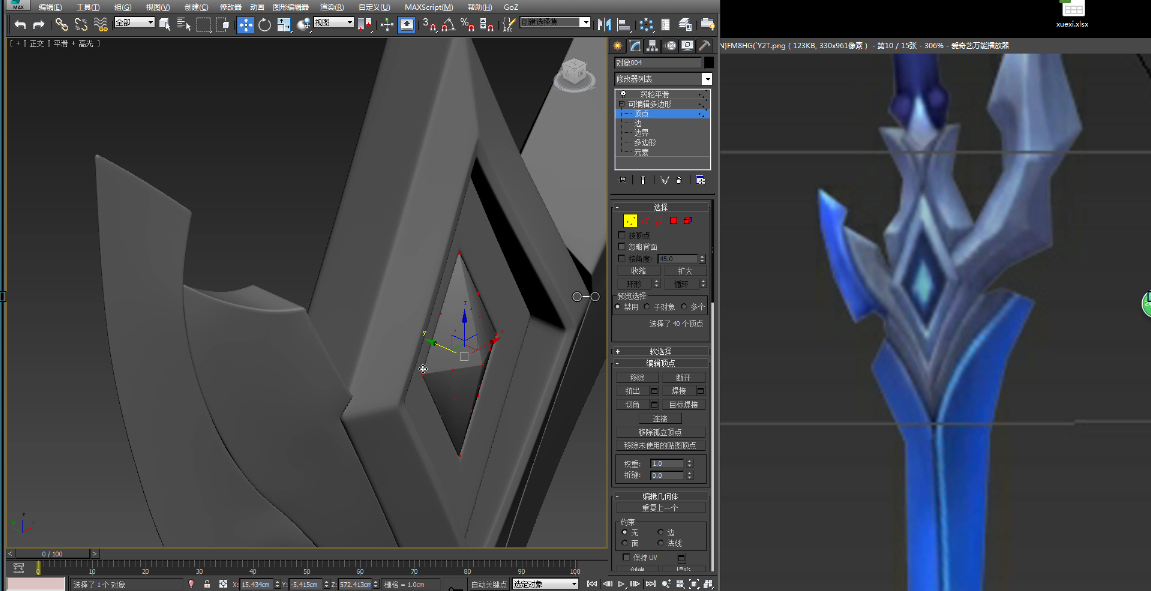Screen dimensions: 1151x591
Task: Select the 法线 constraint radio button
Action: coord(661,543)
